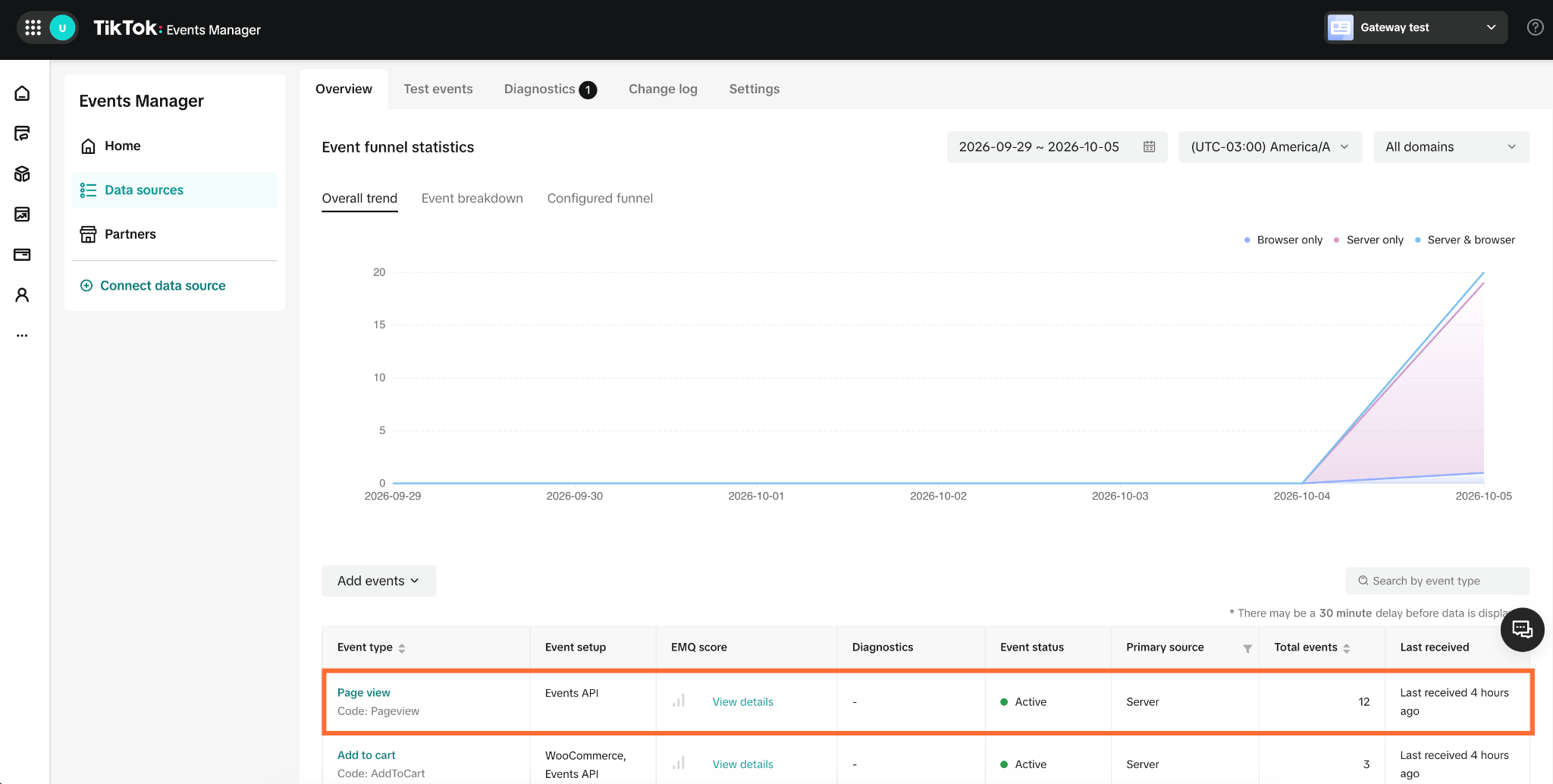Toggle Server only legend series
Viewport: 1553px width, 784px height.
click(x=1369, y=240)
